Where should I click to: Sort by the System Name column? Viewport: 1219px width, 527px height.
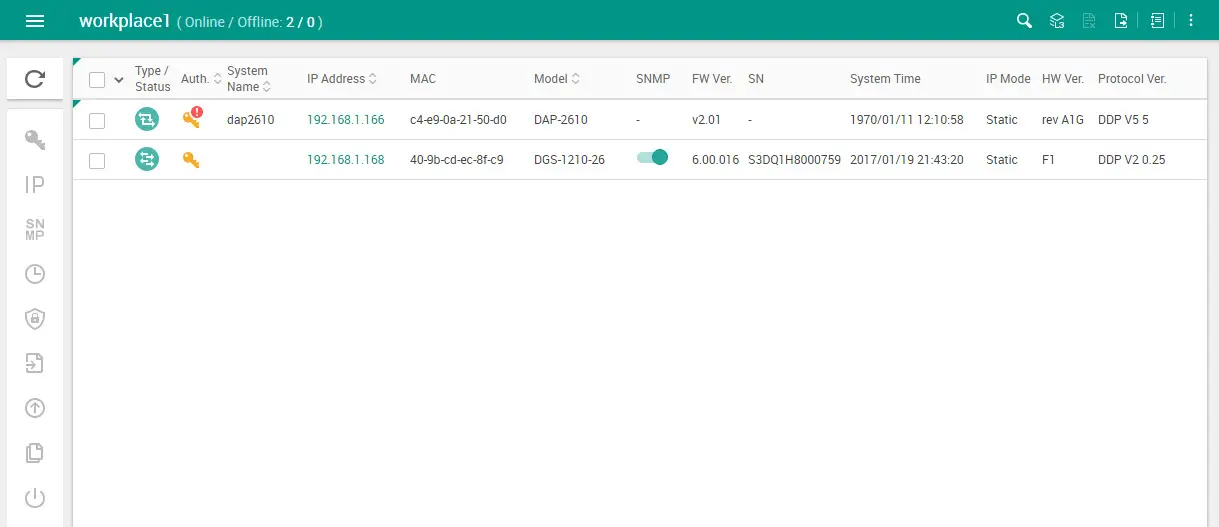click(267, 87)
